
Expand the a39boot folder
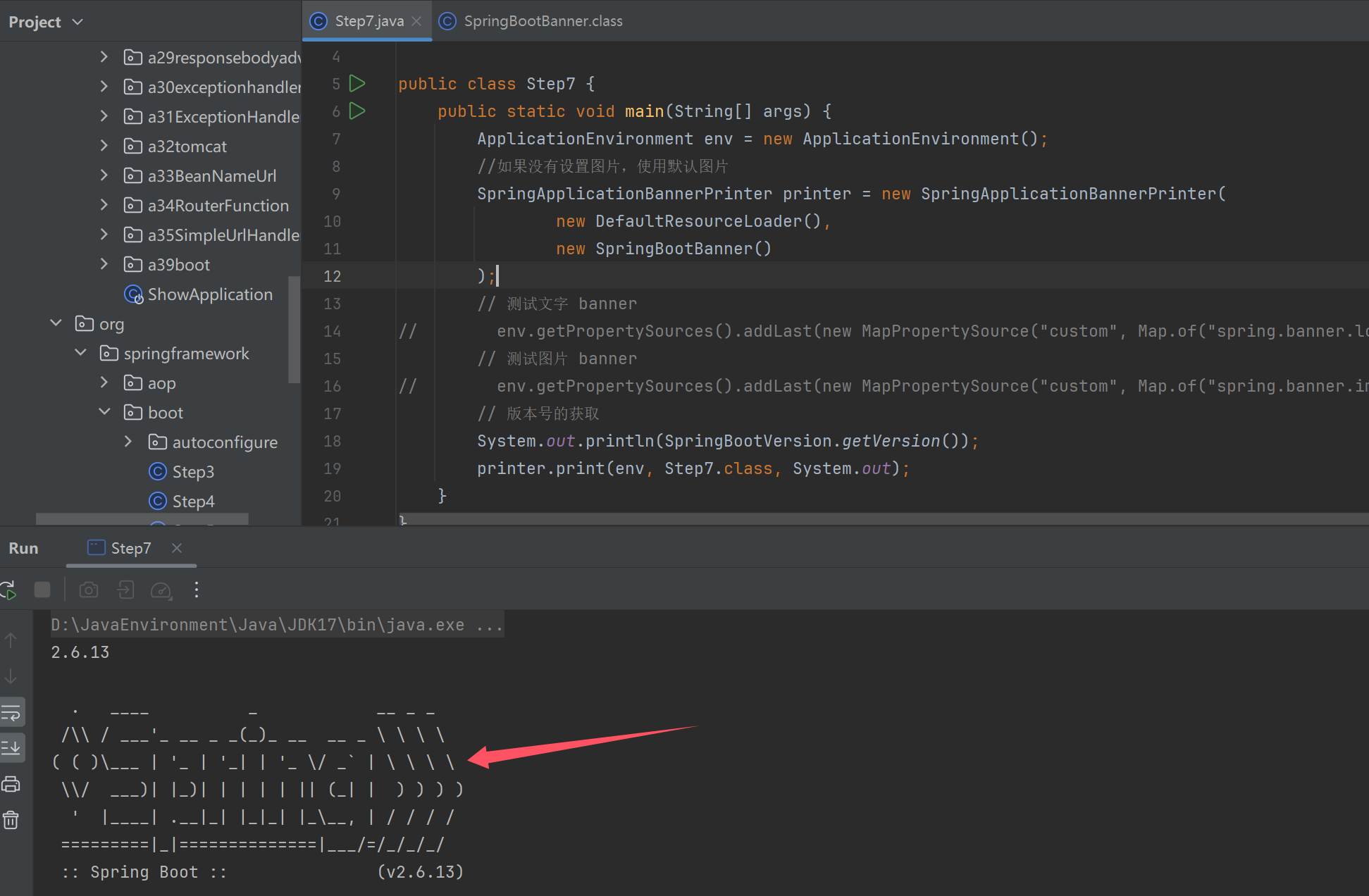click(104, 263)
